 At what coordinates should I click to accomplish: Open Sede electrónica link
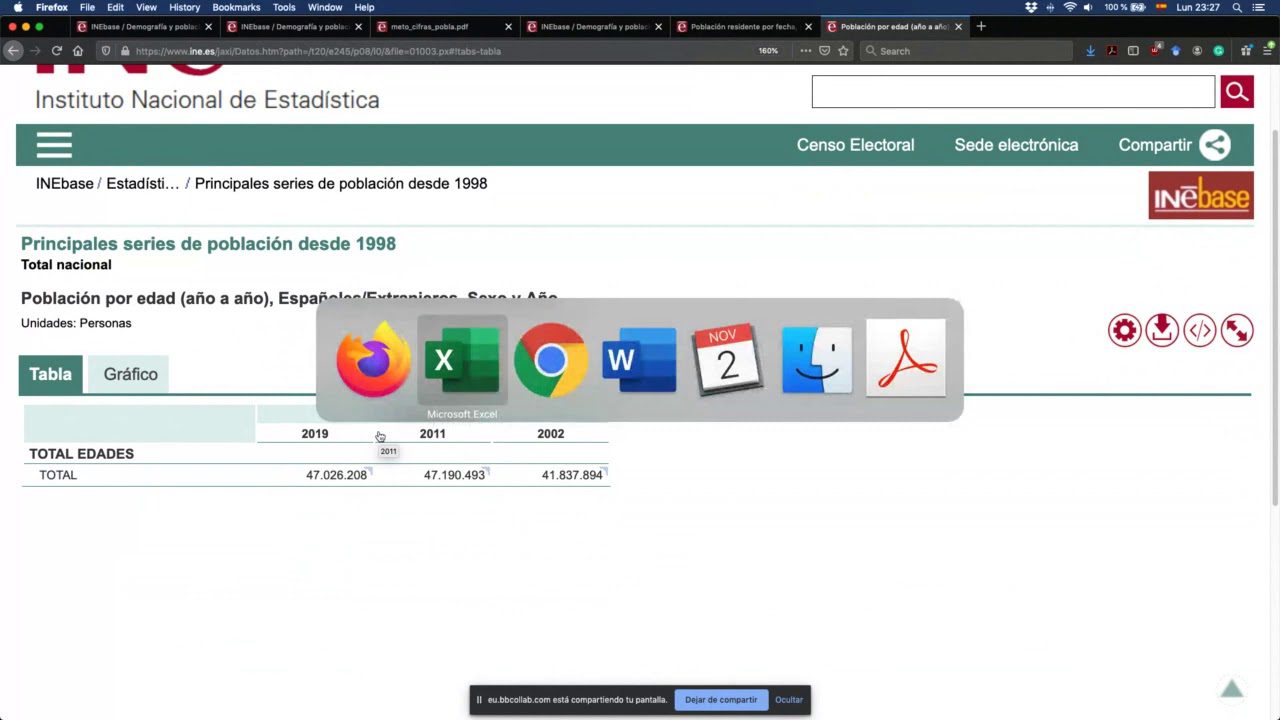click(1016, 145)
